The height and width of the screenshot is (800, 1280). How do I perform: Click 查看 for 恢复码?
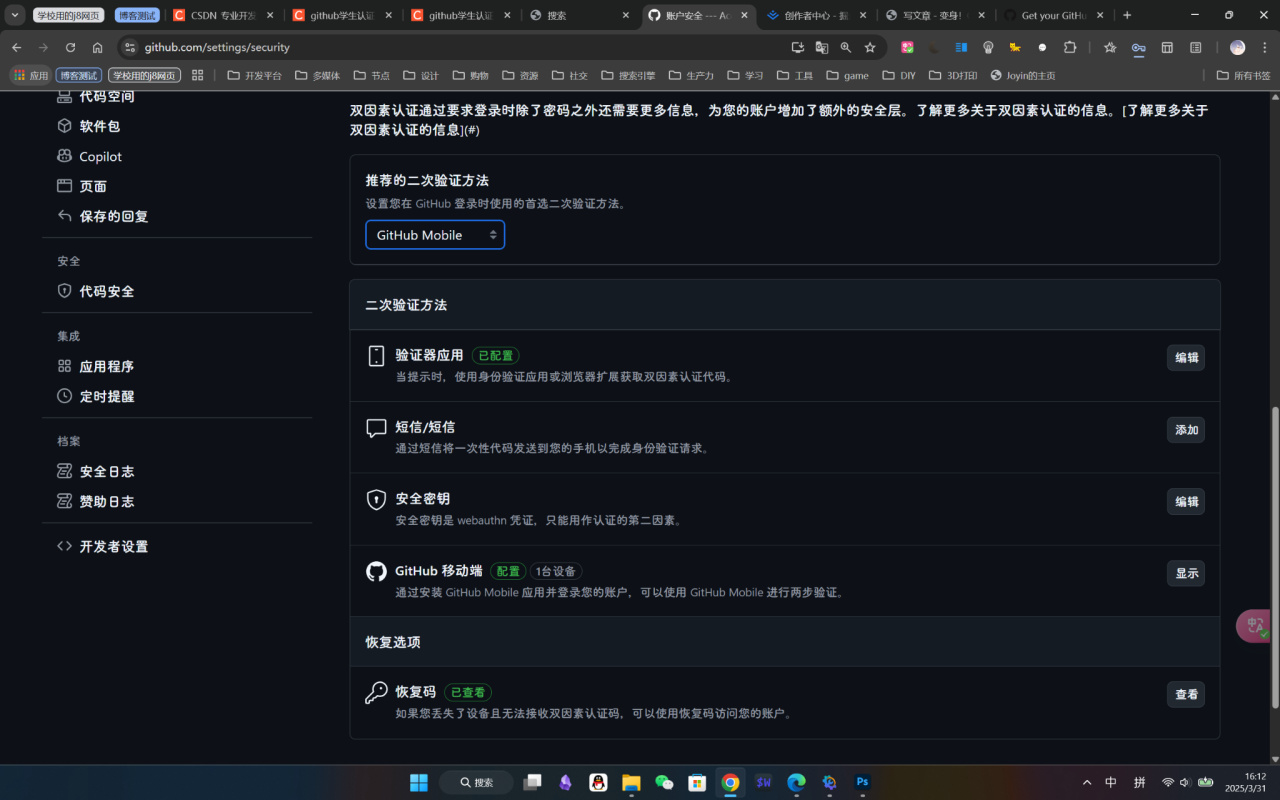1186,694
